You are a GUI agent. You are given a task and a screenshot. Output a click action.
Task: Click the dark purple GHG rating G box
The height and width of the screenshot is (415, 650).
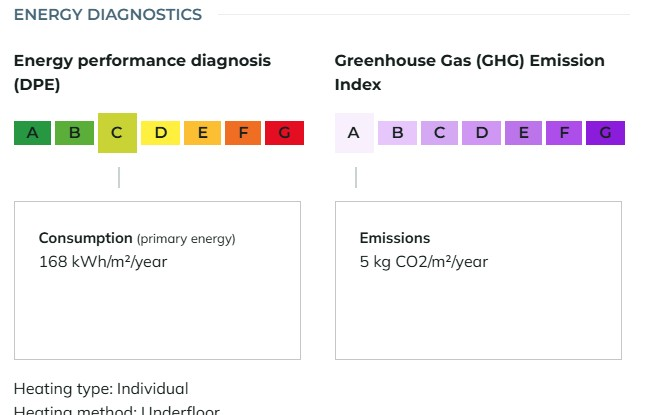[x=605, y=133]
